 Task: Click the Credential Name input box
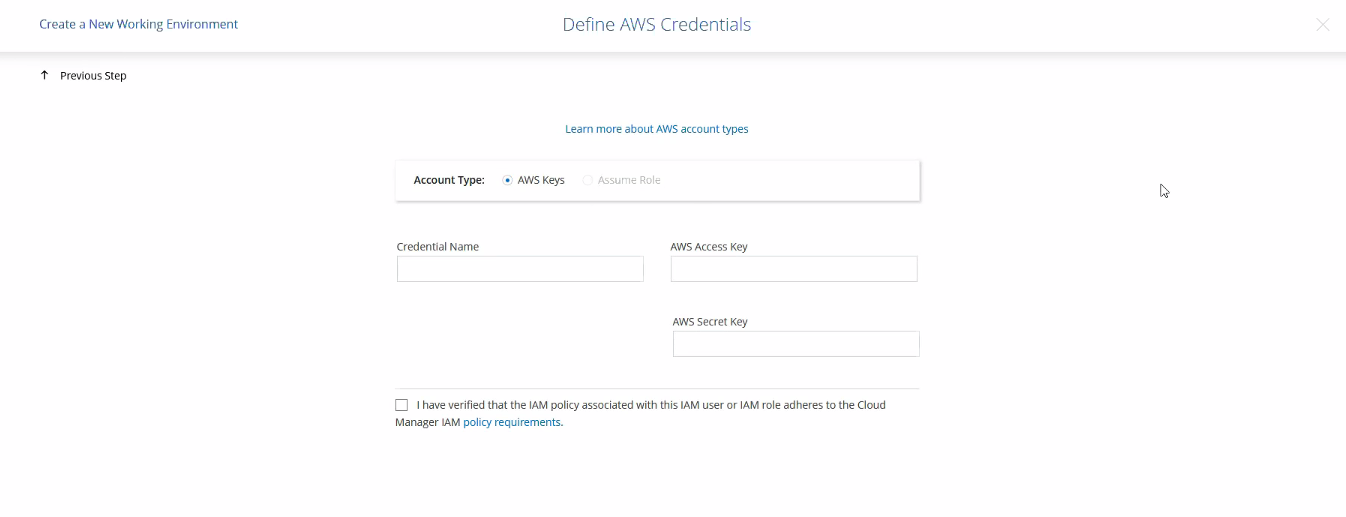tap(520, 269)
